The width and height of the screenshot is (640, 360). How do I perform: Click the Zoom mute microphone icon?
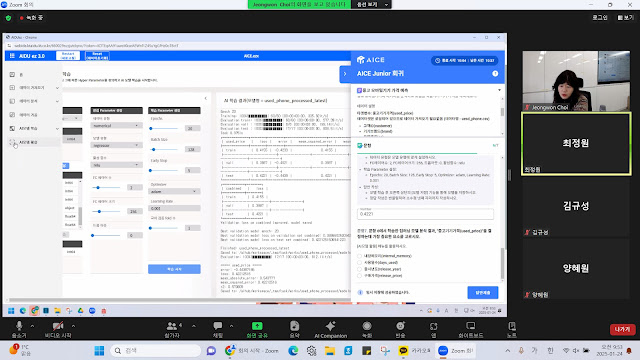coord(19,326)
